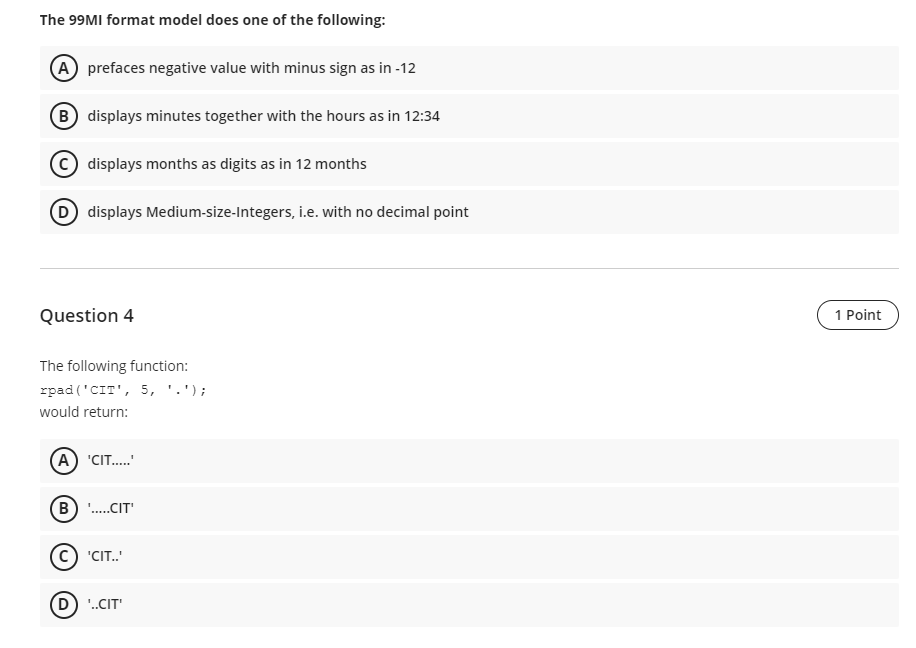Select option C about months as digits
The height and width of the screenshot is (648, 916).
click(227, 164)
